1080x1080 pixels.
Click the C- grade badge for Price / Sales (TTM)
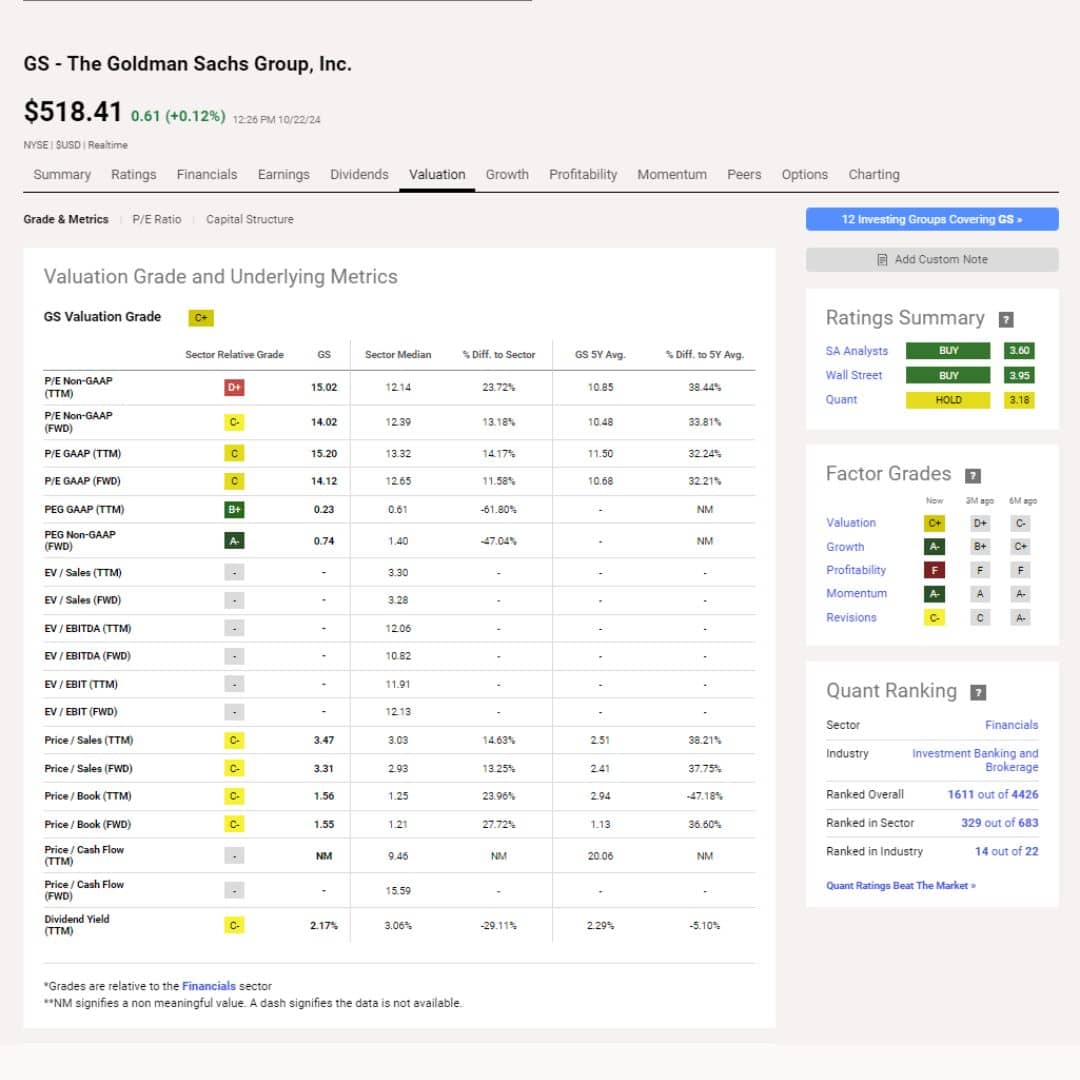[234, 740]
